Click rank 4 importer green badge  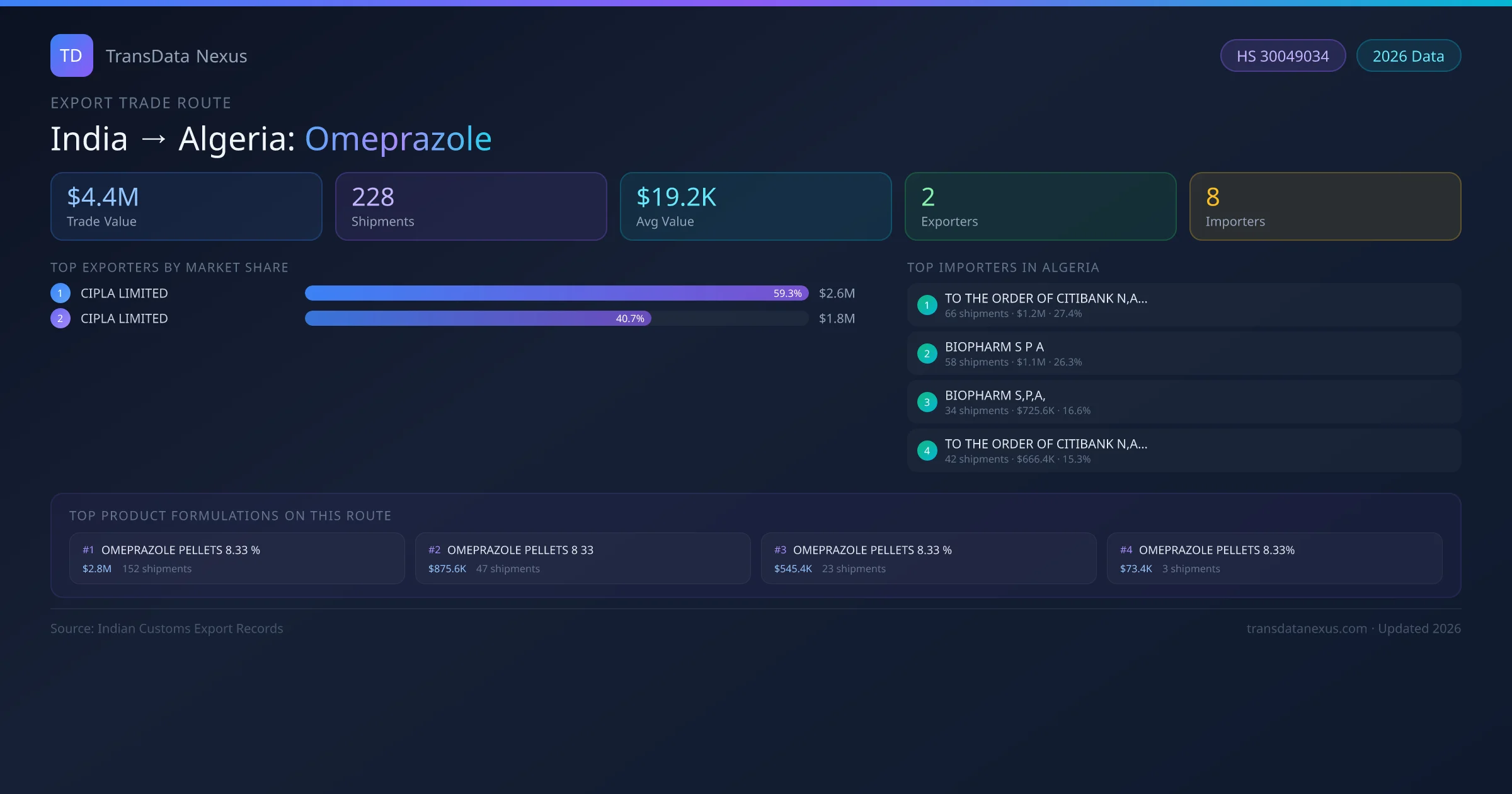(927, 451)
